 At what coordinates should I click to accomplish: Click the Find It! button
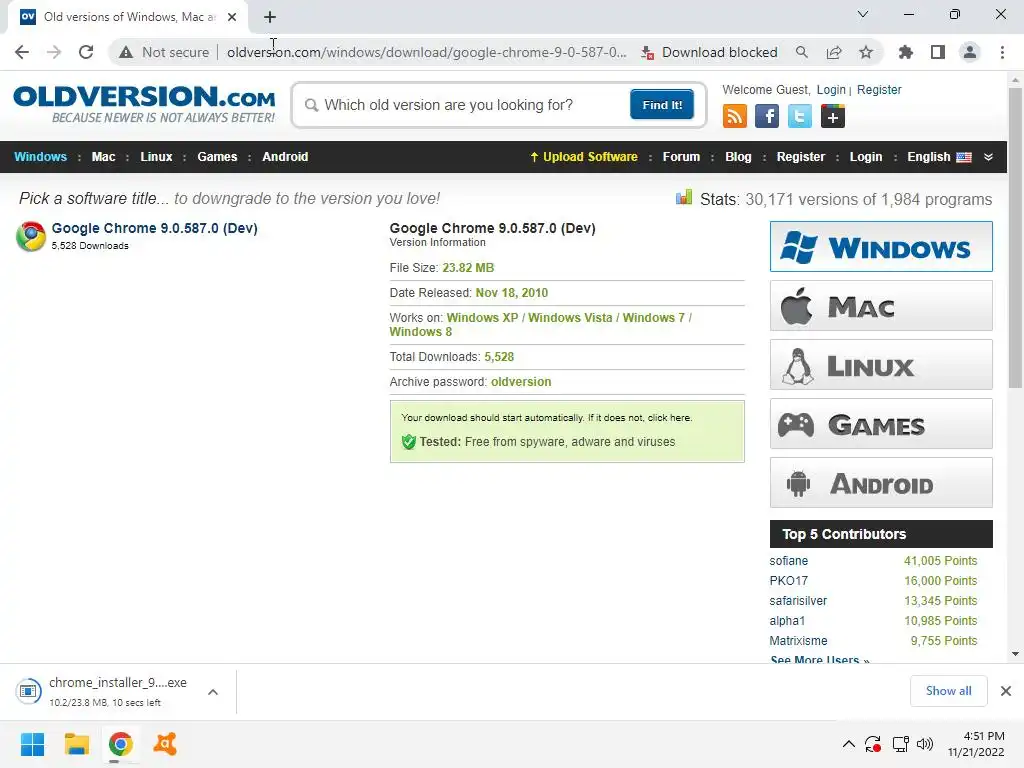click(662, 105)
